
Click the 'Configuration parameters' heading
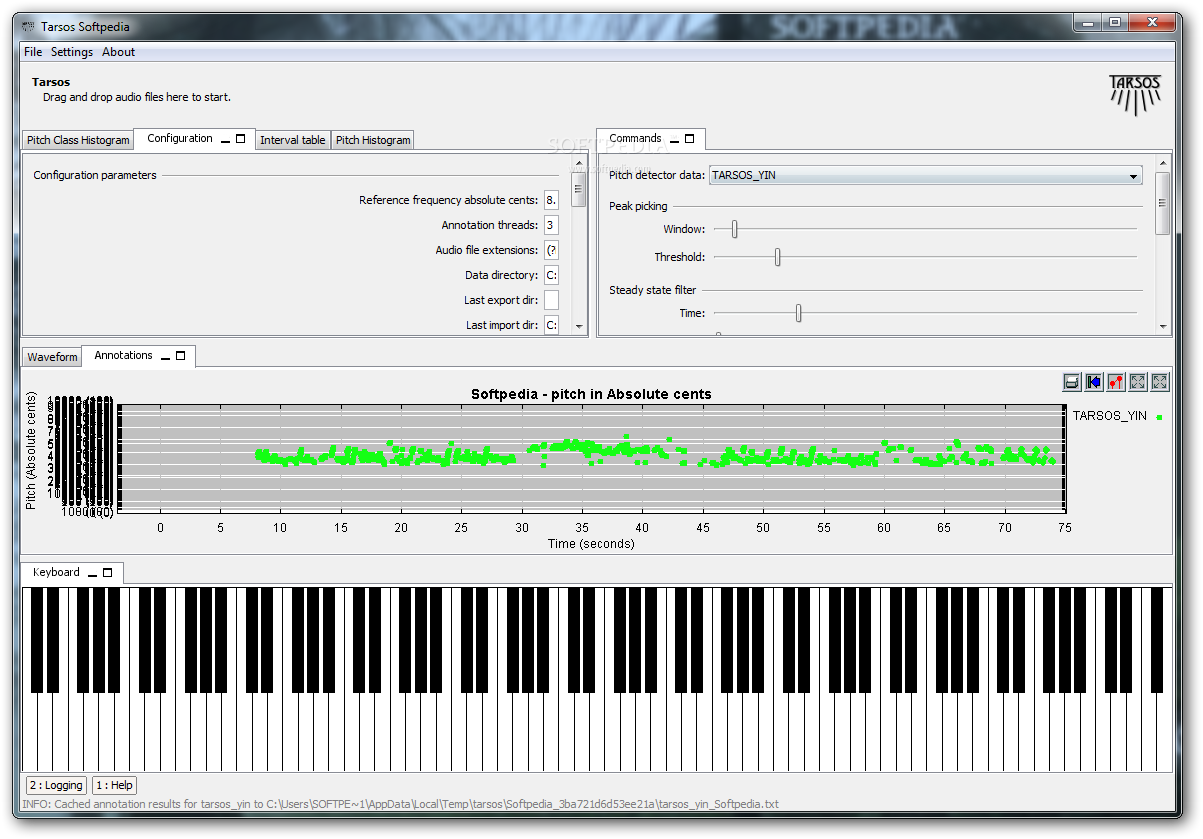(x=95, y=175)
